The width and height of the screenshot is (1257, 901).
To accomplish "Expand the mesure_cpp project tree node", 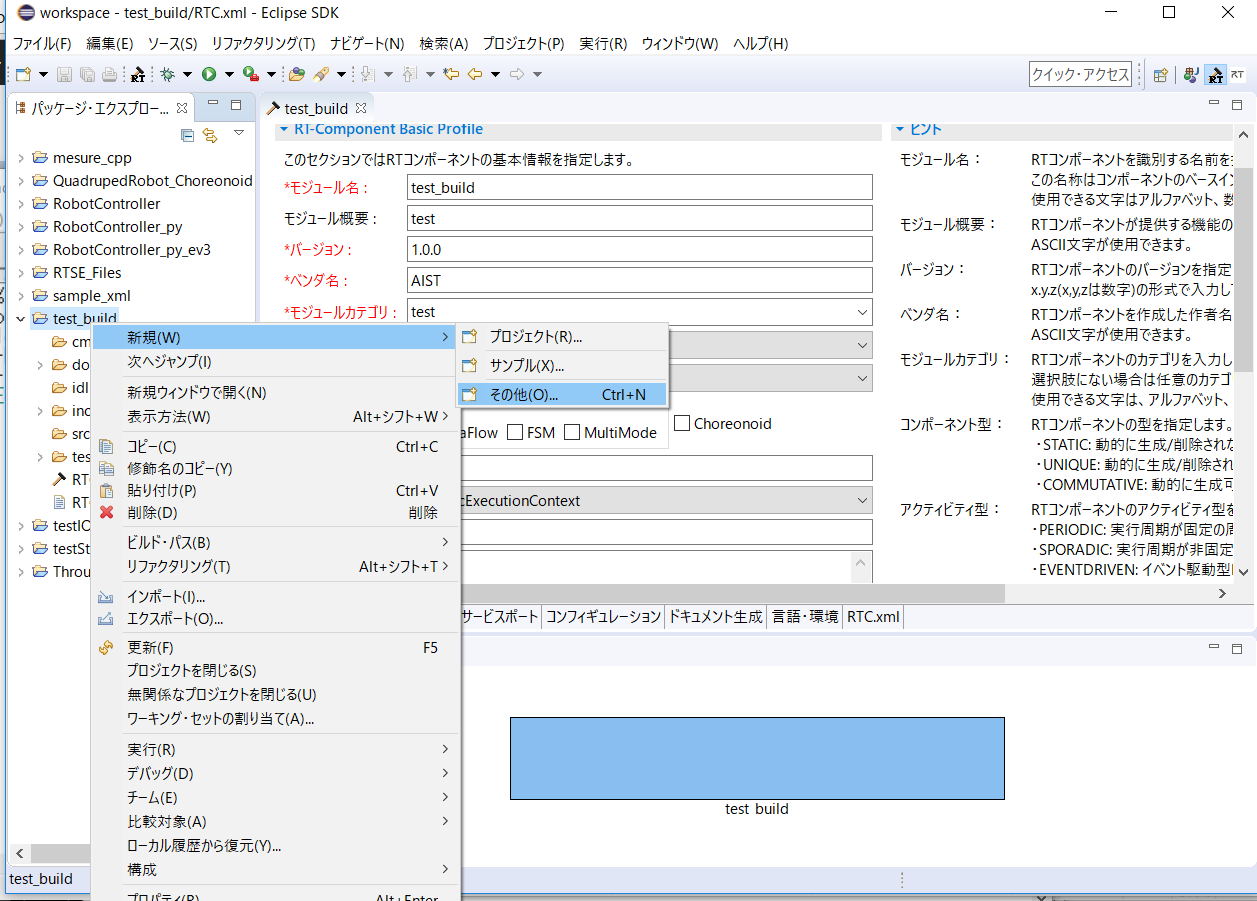I will 21,158.
